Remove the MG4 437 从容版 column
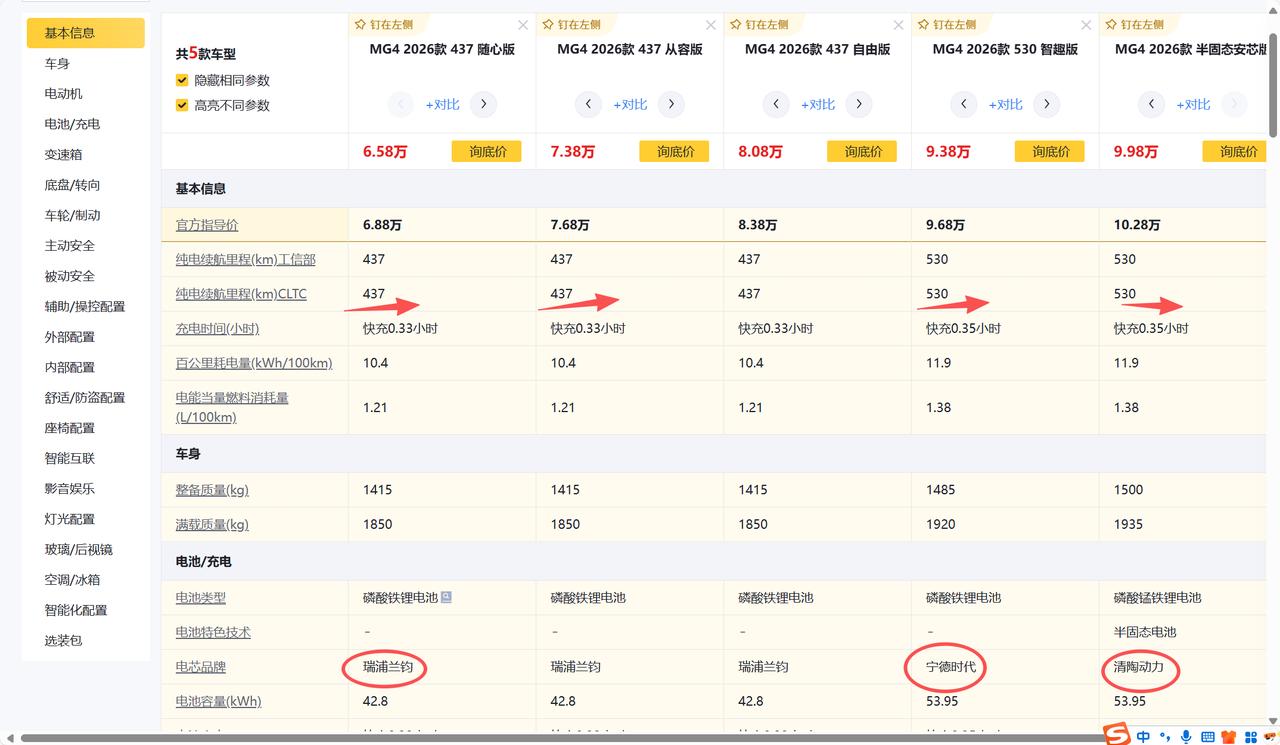This screenshot has height=745, width=1280. pos(711,25)
